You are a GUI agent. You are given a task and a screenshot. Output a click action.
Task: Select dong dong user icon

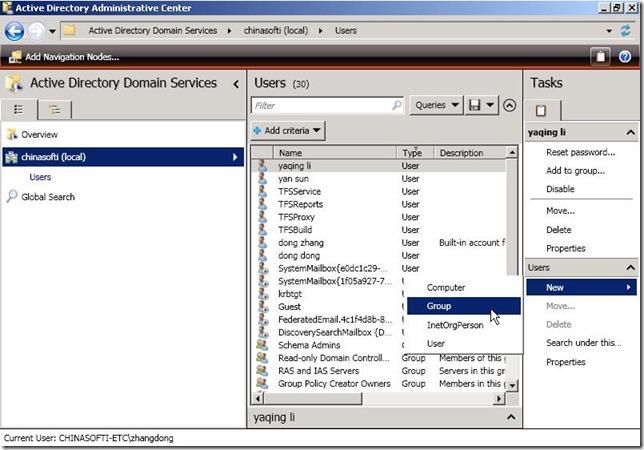click(262, 255)
